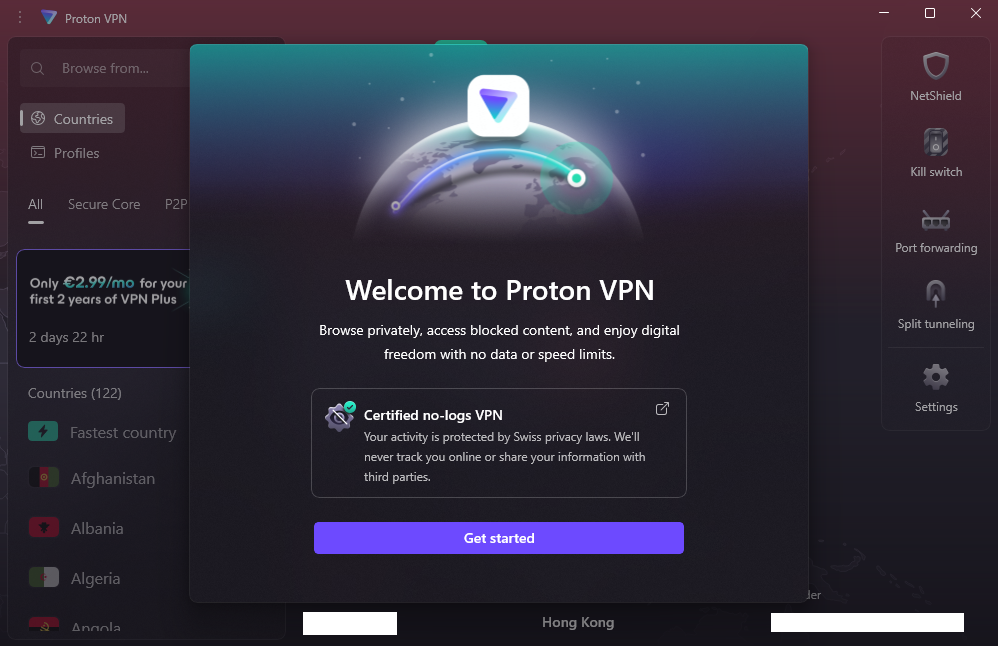Screen dimensions: 998x646
Task: Click the Browse from search field
Action: pyautogui.click(x=106, y=68)
